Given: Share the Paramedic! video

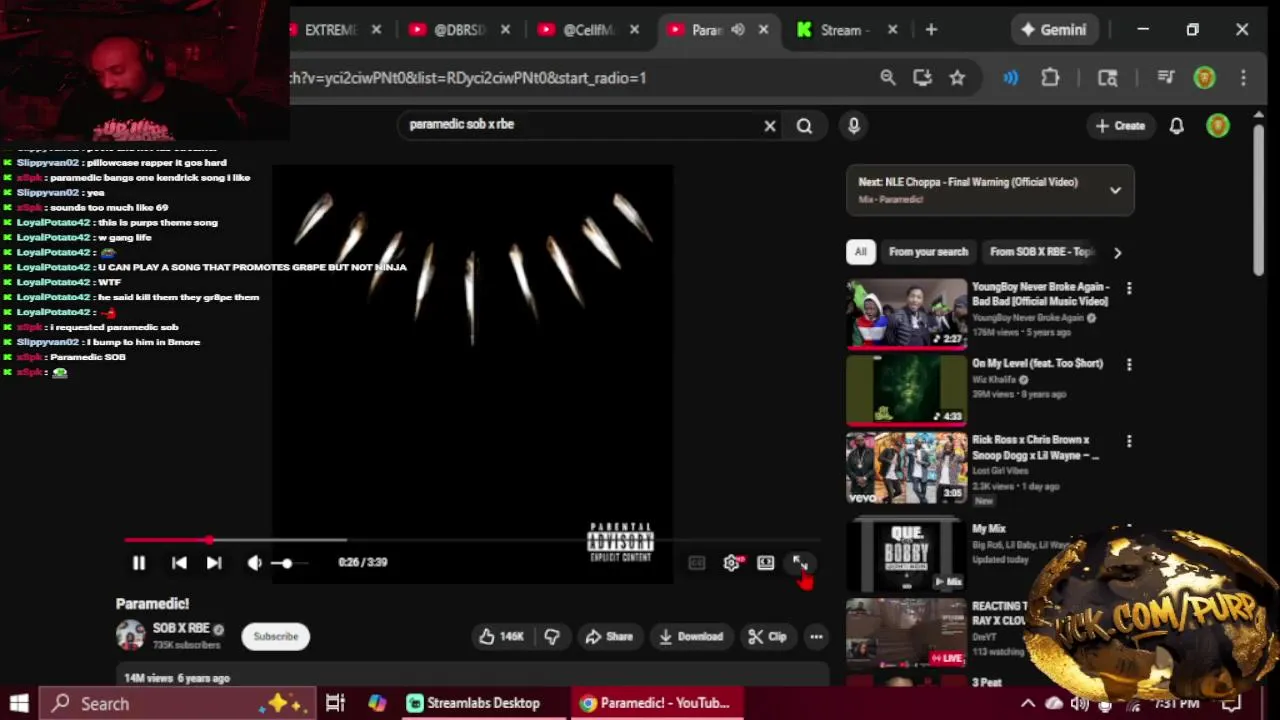Looking at the screenshot, I should tap(609, 637).
